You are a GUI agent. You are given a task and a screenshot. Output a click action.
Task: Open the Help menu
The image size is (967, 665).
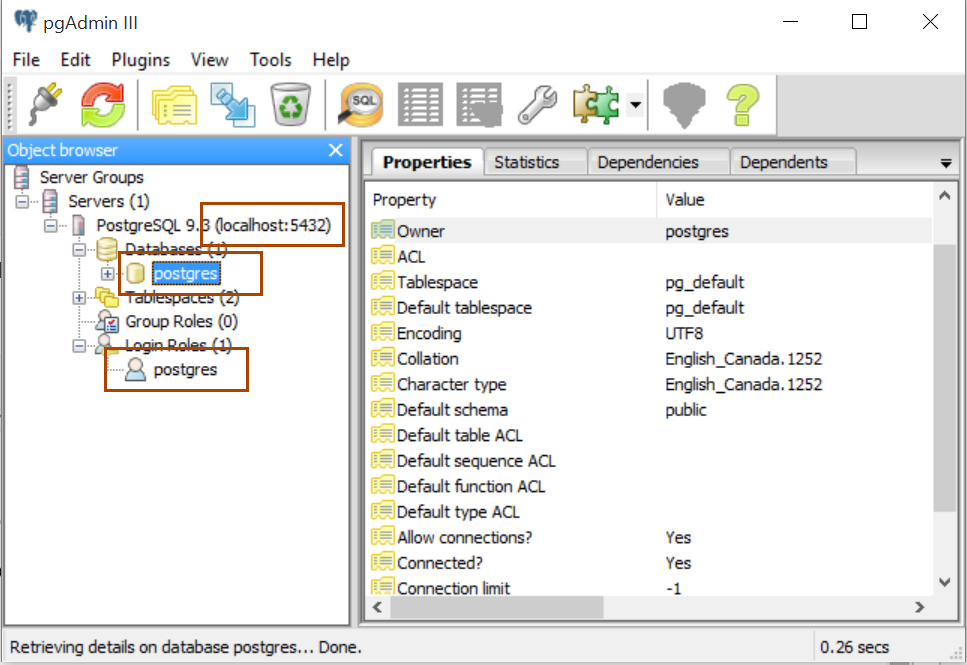(x=331, y=60)
